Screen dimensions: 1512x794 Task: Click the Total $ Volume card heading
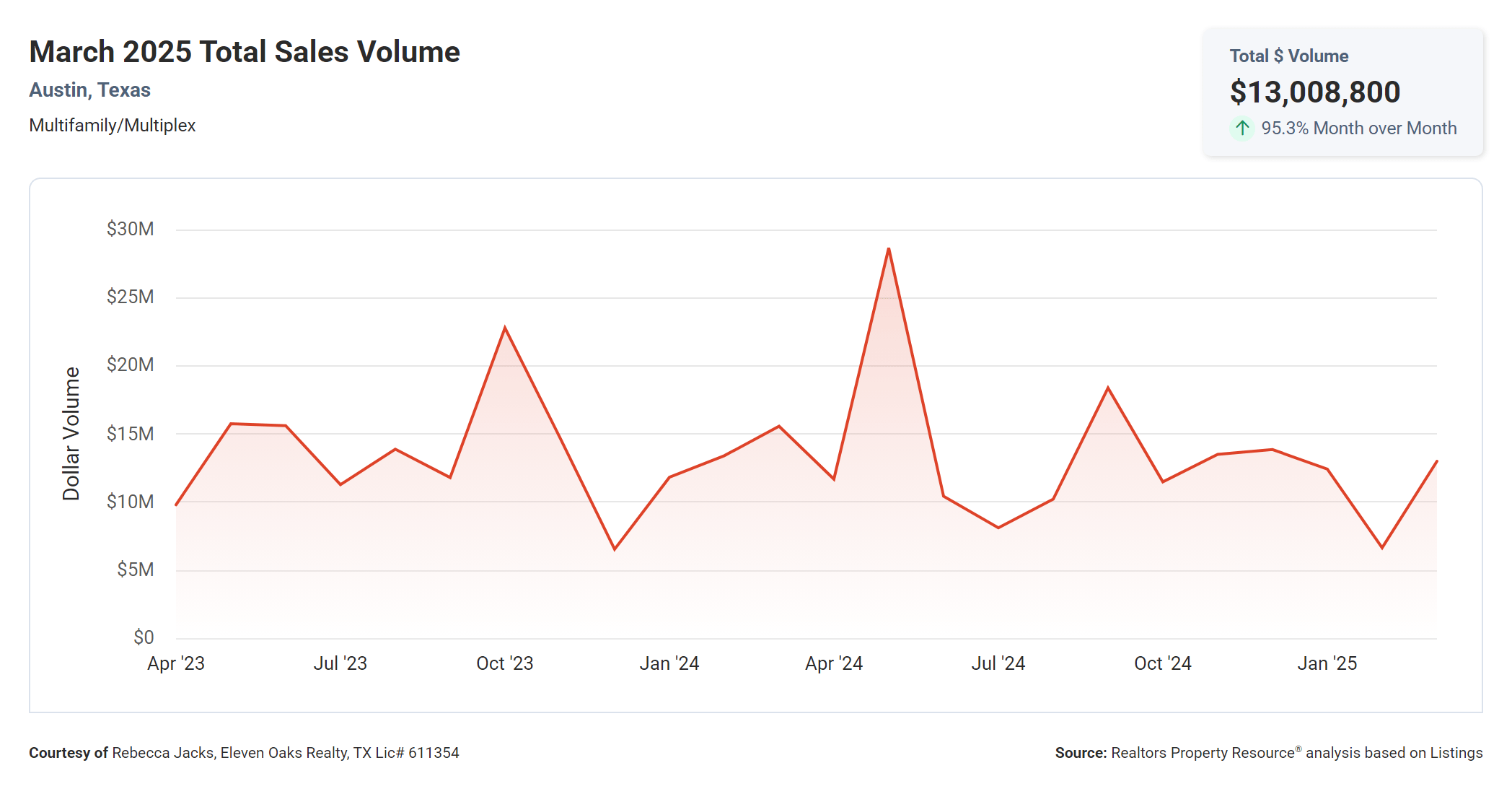[1288, 56]
